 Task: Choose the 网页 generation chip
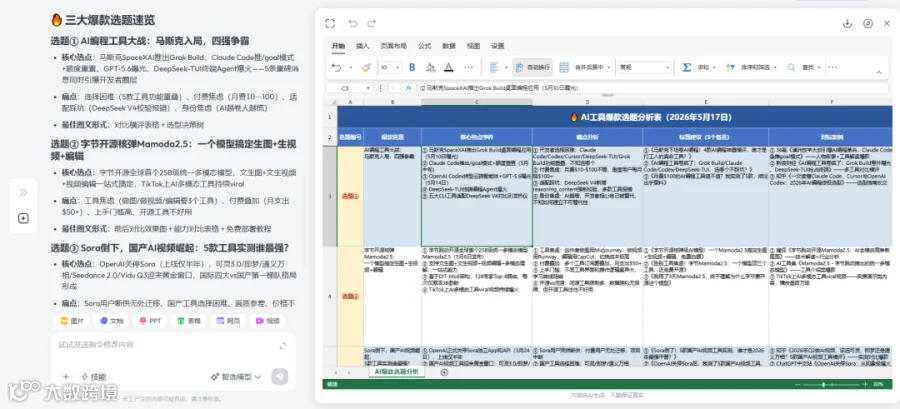228,321
